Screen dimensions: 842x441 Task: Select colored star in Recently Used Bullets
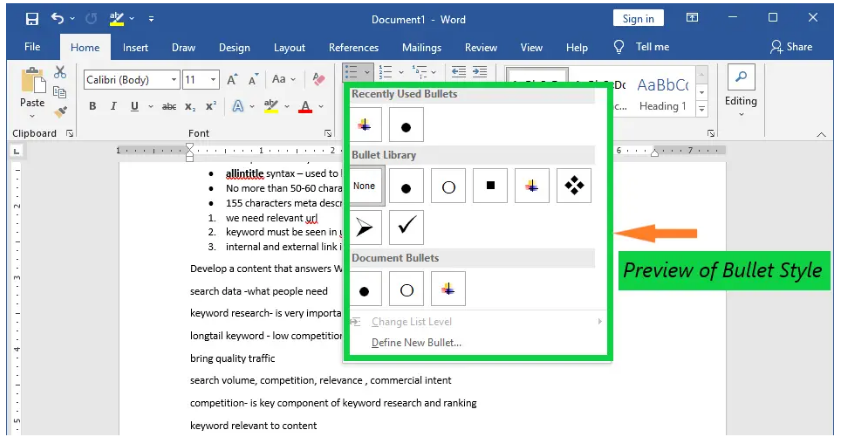[365, 125]
